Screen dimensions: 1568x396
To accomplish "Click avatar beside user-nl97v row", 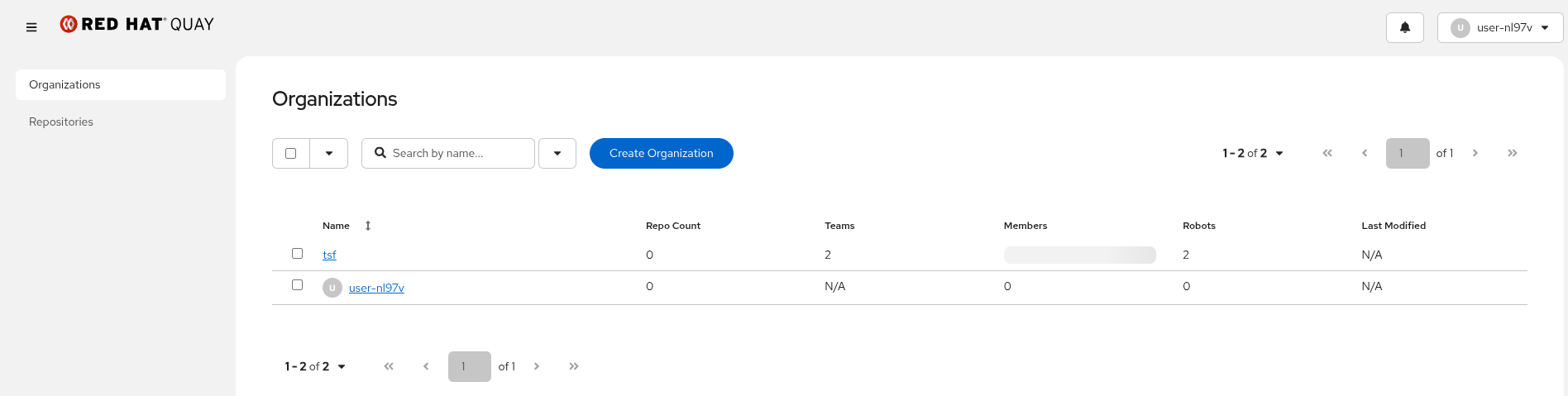I will (332, 288).
